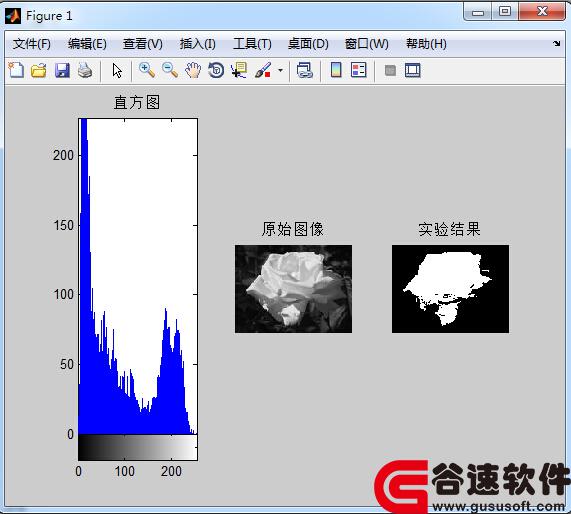The height and width of the screenshot is (514, 571).
Task: Save the figure with floppy icon
Action: click(x=62, y=70)
